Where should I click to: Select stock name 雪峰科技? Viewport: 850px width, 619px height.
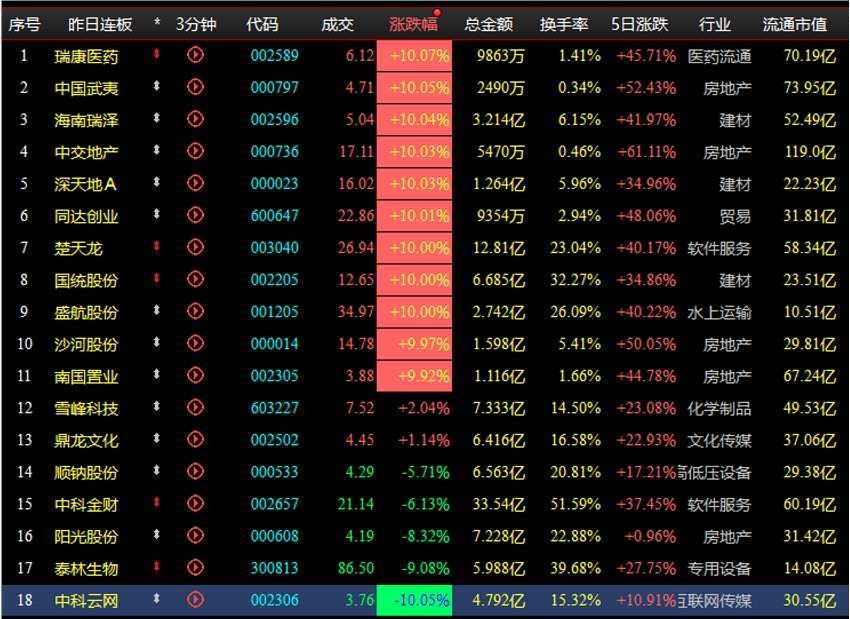(86, 408)
